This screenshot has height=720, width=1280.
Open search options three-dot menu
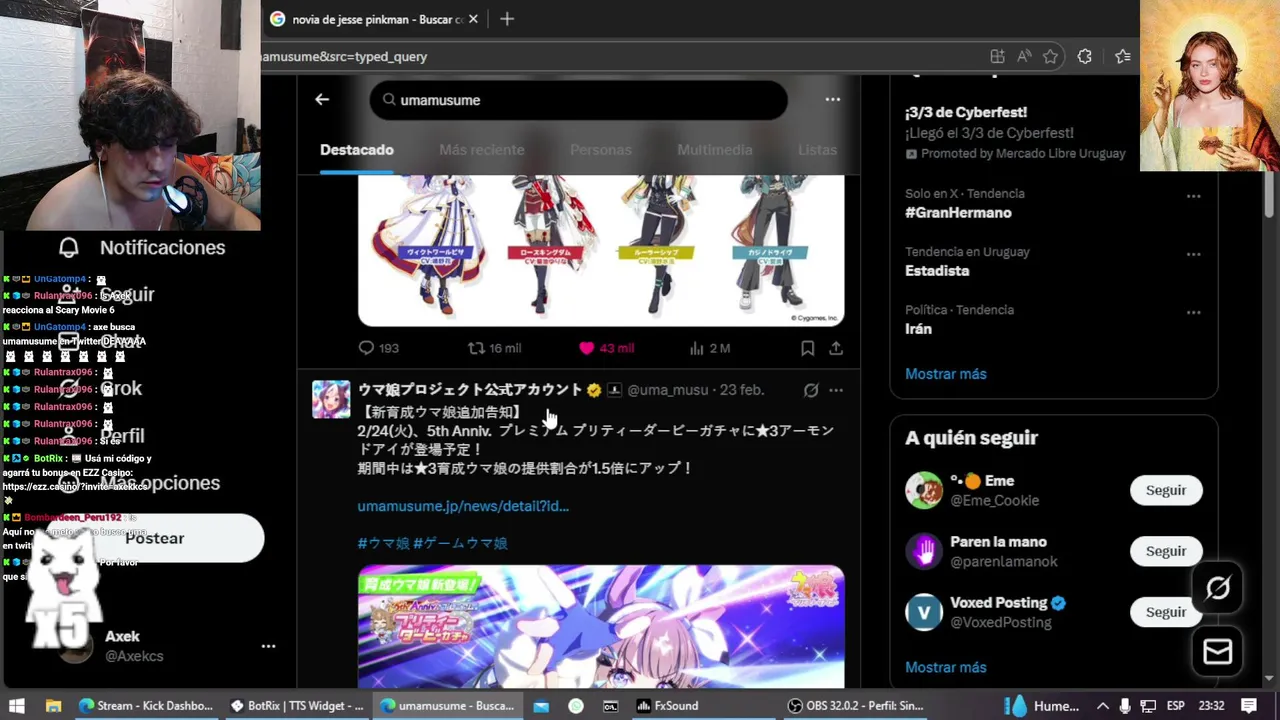832,99
